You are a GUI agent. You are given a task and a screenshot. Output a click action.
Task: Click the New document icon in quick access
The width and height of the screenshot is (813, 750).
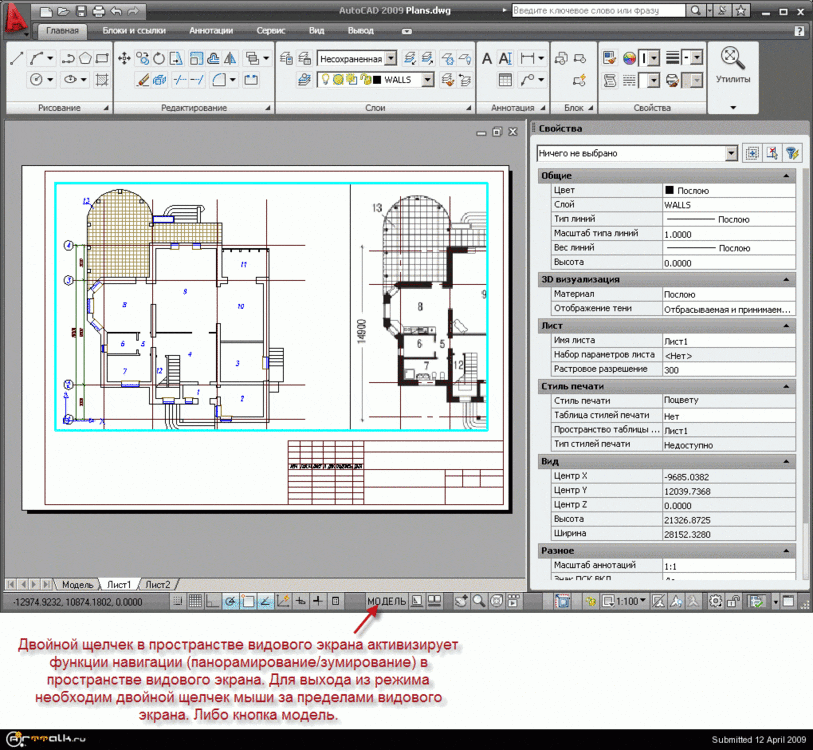click(46, 11)
